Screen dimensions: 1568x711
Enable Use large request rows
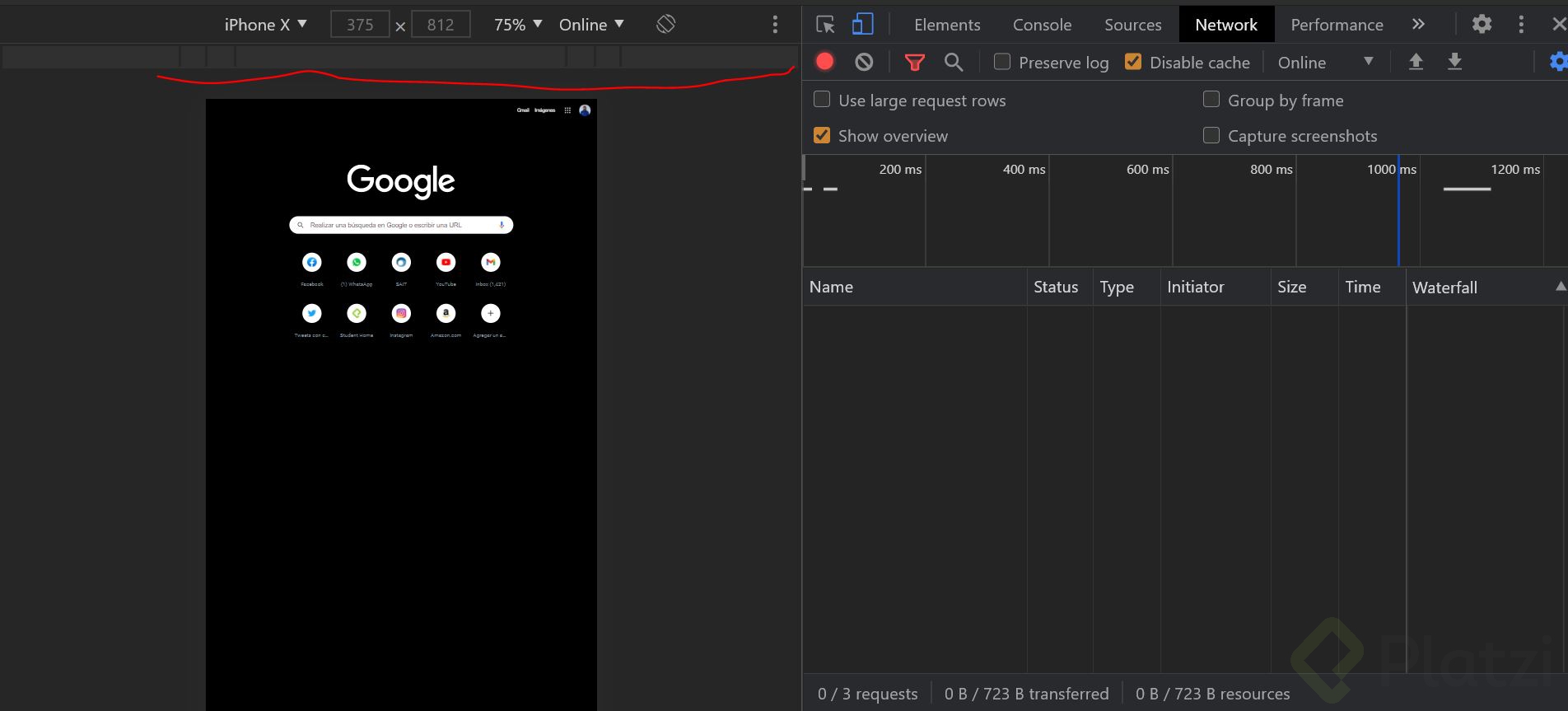(x=822, y=100)
